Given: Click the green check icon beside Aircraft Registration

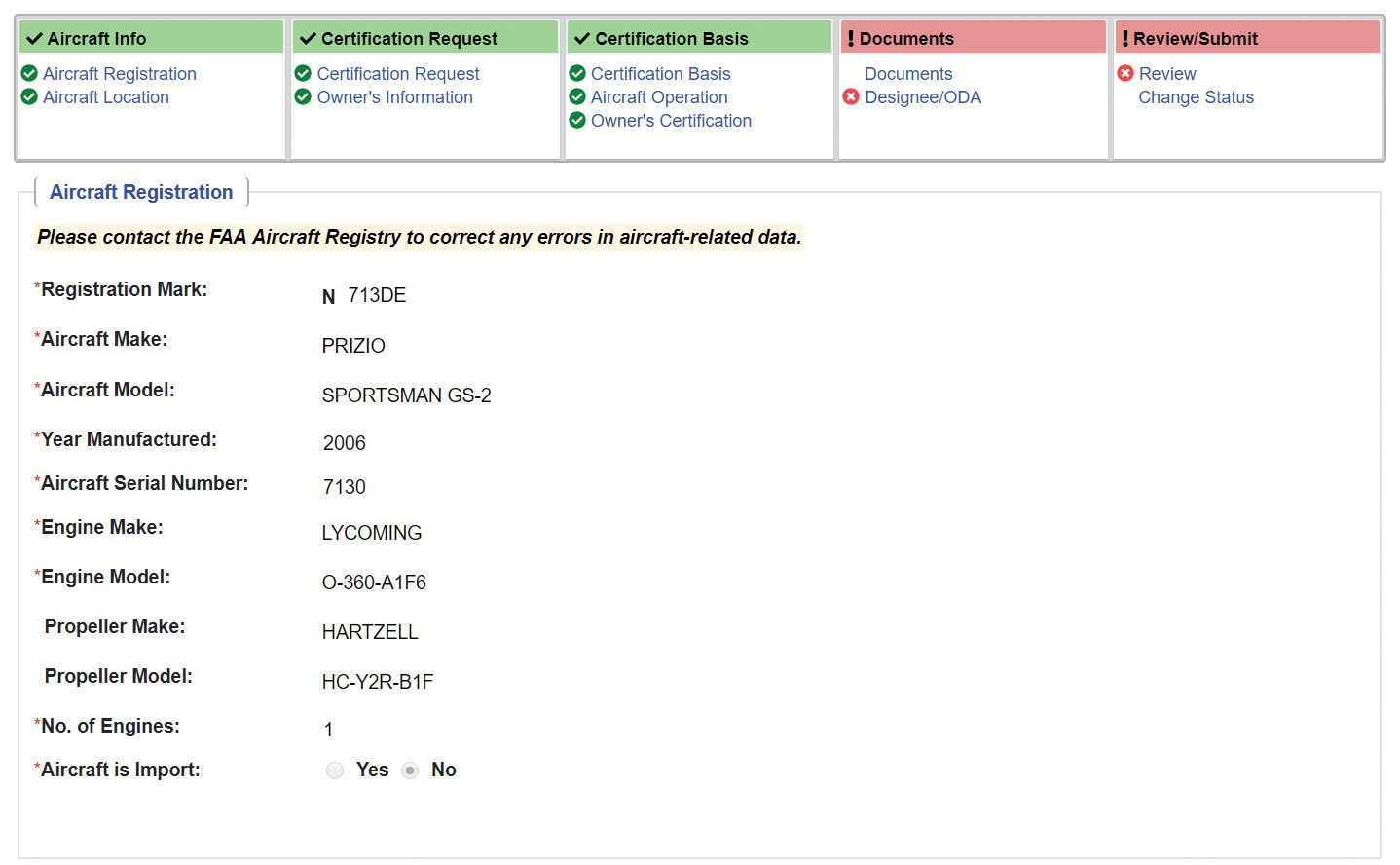Looking at the screenshot, I should [29, 73].
